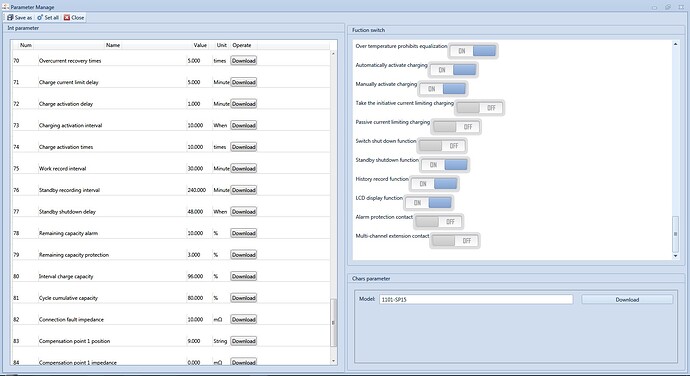Turn off Automatically activate charging switch

pyautogui.click(x=453, y=70)
